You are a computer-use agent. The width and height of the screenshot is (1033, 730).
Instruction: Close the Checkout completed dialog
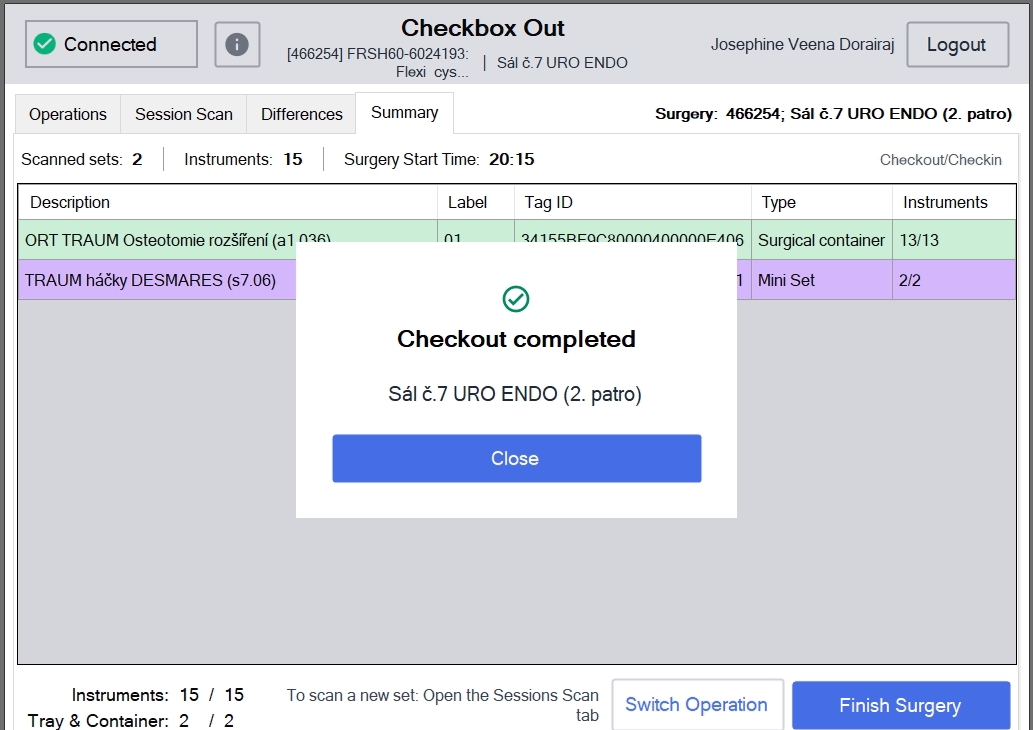click(x=516, y=459)
